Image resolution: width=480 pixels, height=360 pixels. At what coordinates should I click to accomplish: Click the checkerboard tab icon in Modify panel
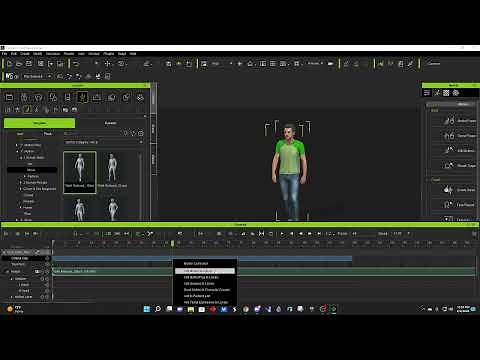[x=446, y=93]
